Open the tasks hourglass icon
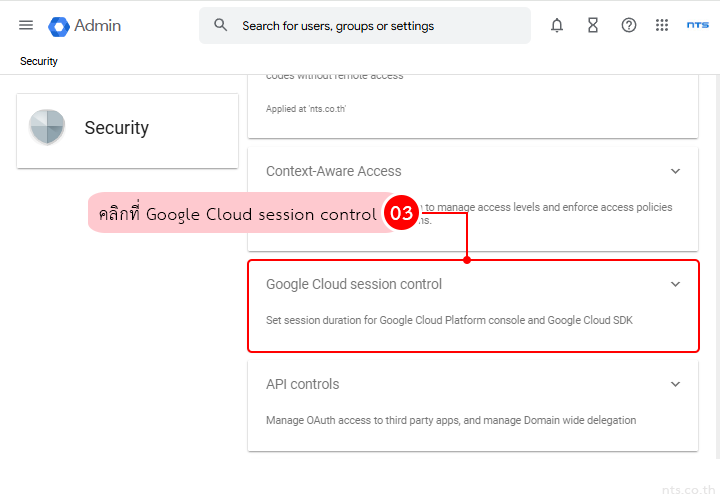This screenshot has width=720, height=499. coord(593,25)
